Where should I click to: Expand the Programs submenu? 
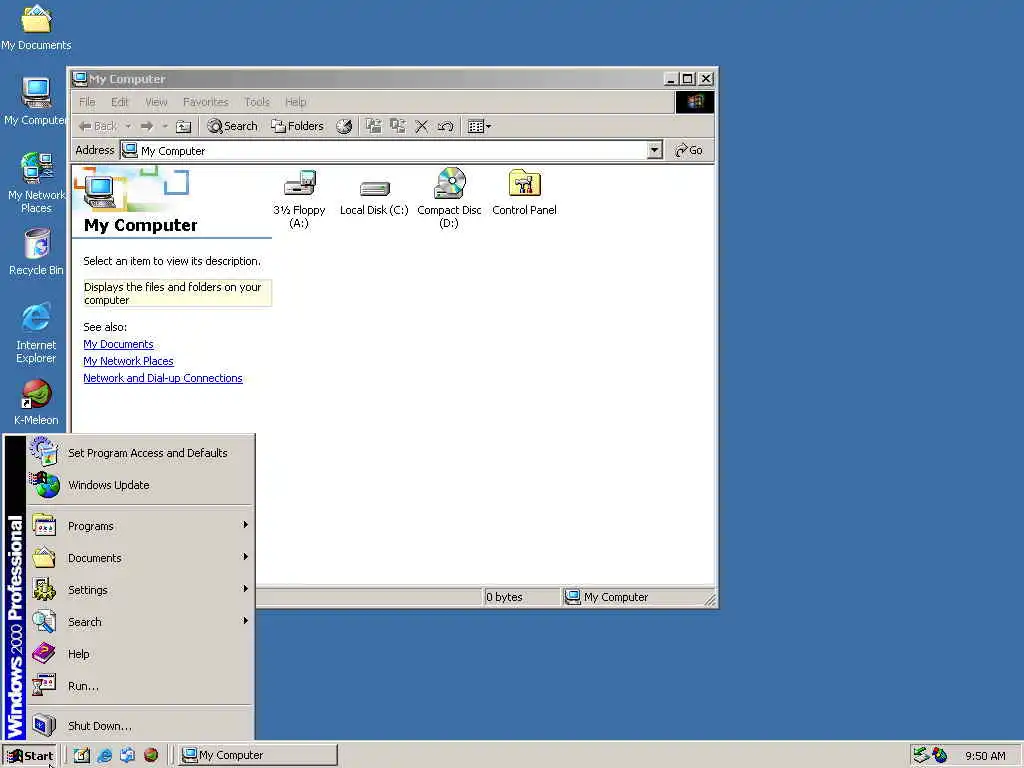[140, 526]
